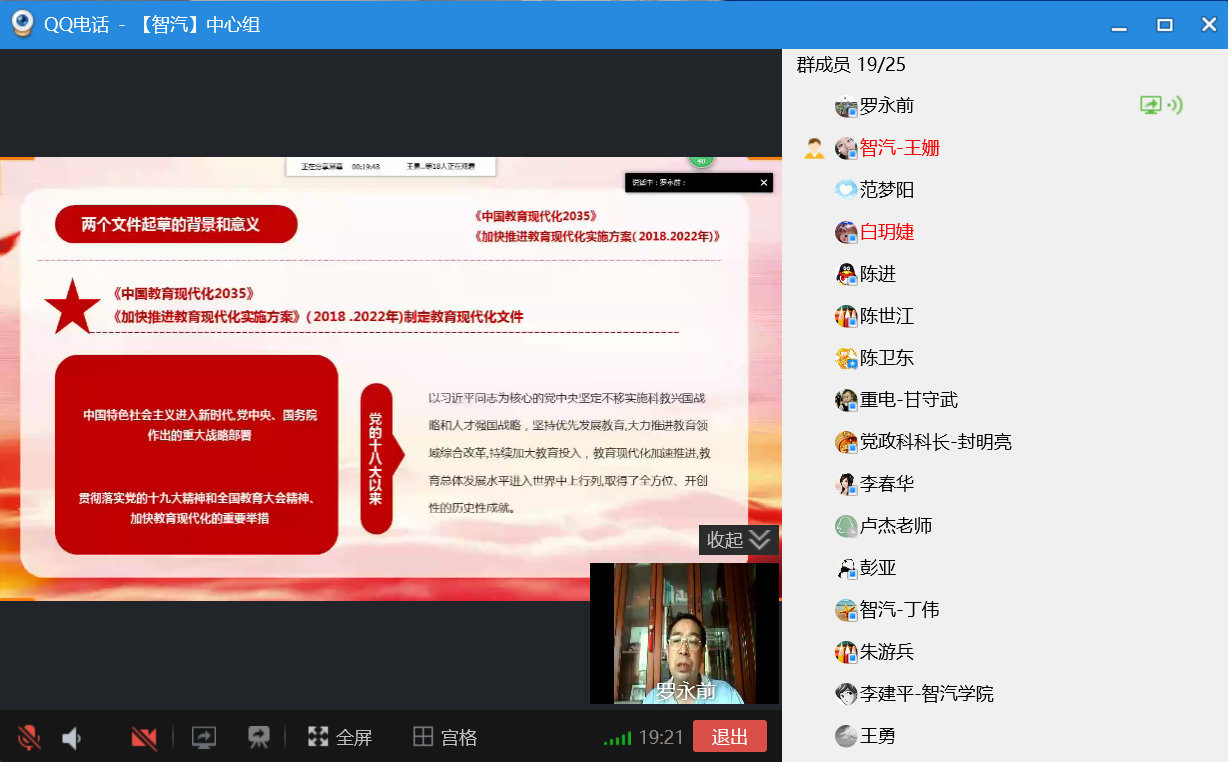
Task: Switch to 宫格 grid view
Action: pos(445,738)
